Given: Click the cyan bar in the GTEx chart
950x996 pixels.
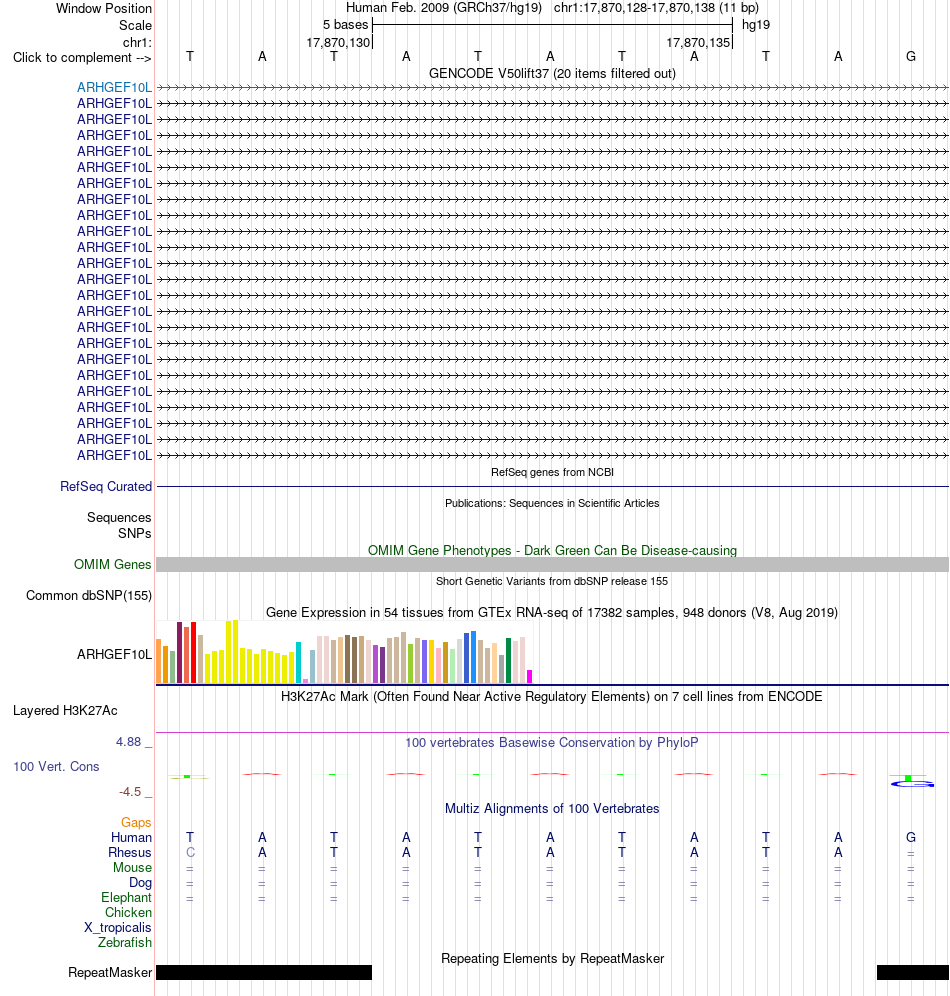Looking at the screenshot, I should pos(298,663).
